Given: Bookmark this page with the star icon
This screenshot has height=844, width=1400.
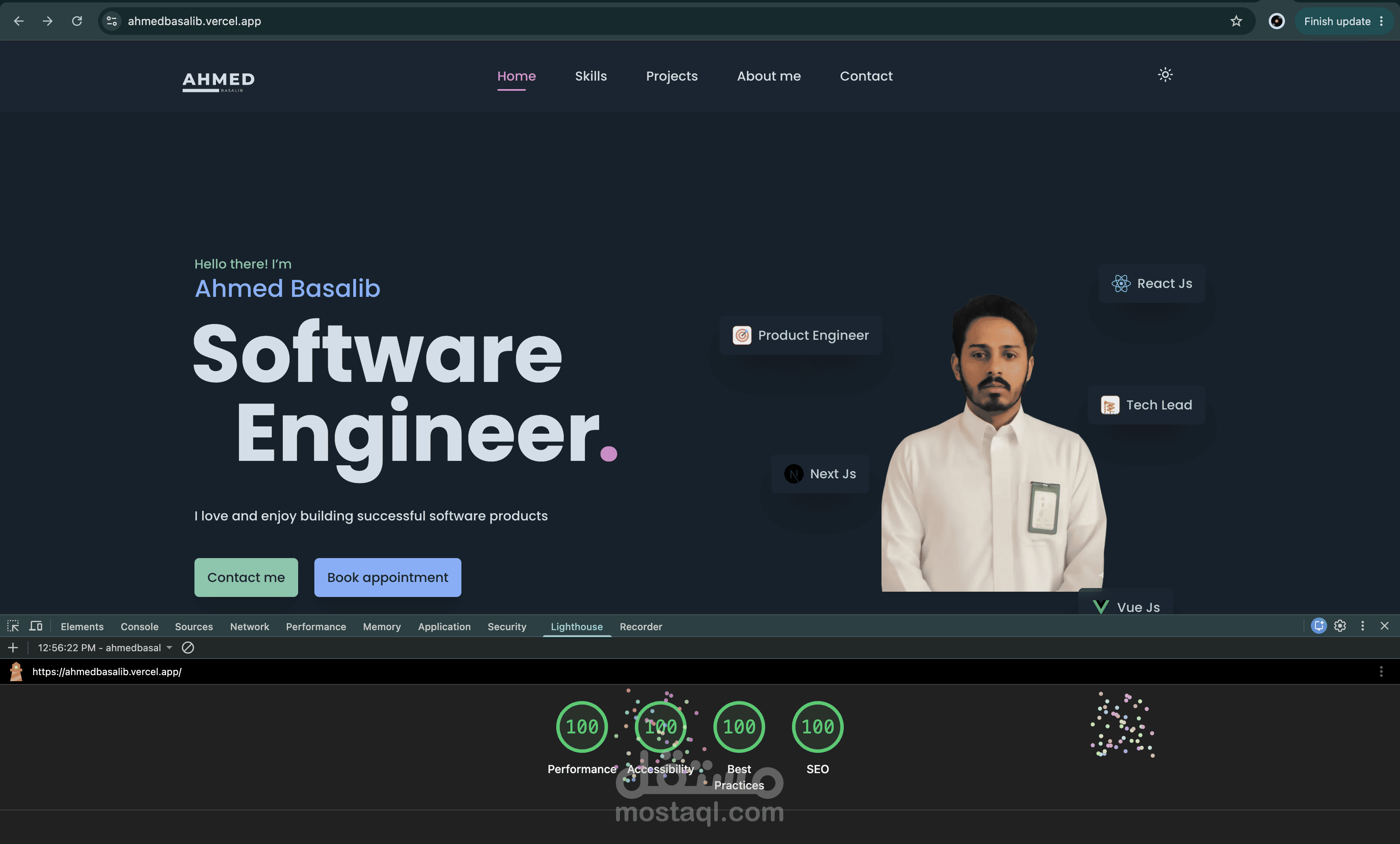Looking at the screenshot, I should point(1236,21).
